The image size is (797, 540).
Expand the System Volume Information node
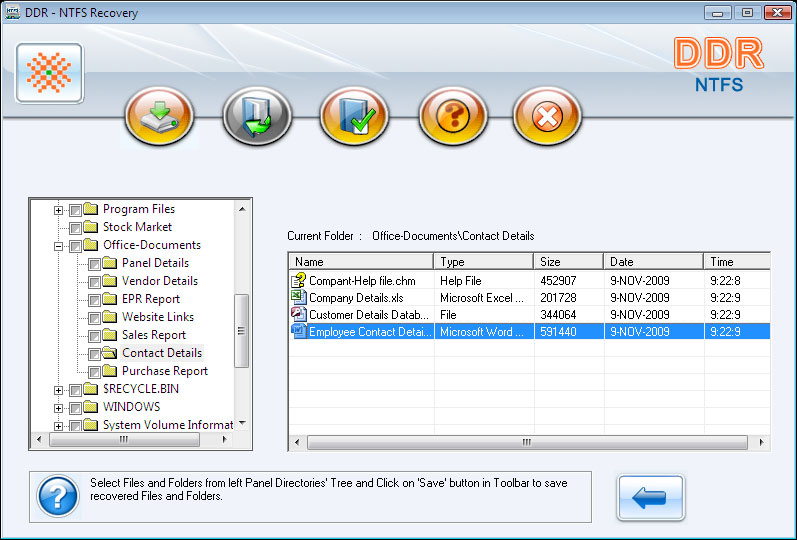(58, 426)
